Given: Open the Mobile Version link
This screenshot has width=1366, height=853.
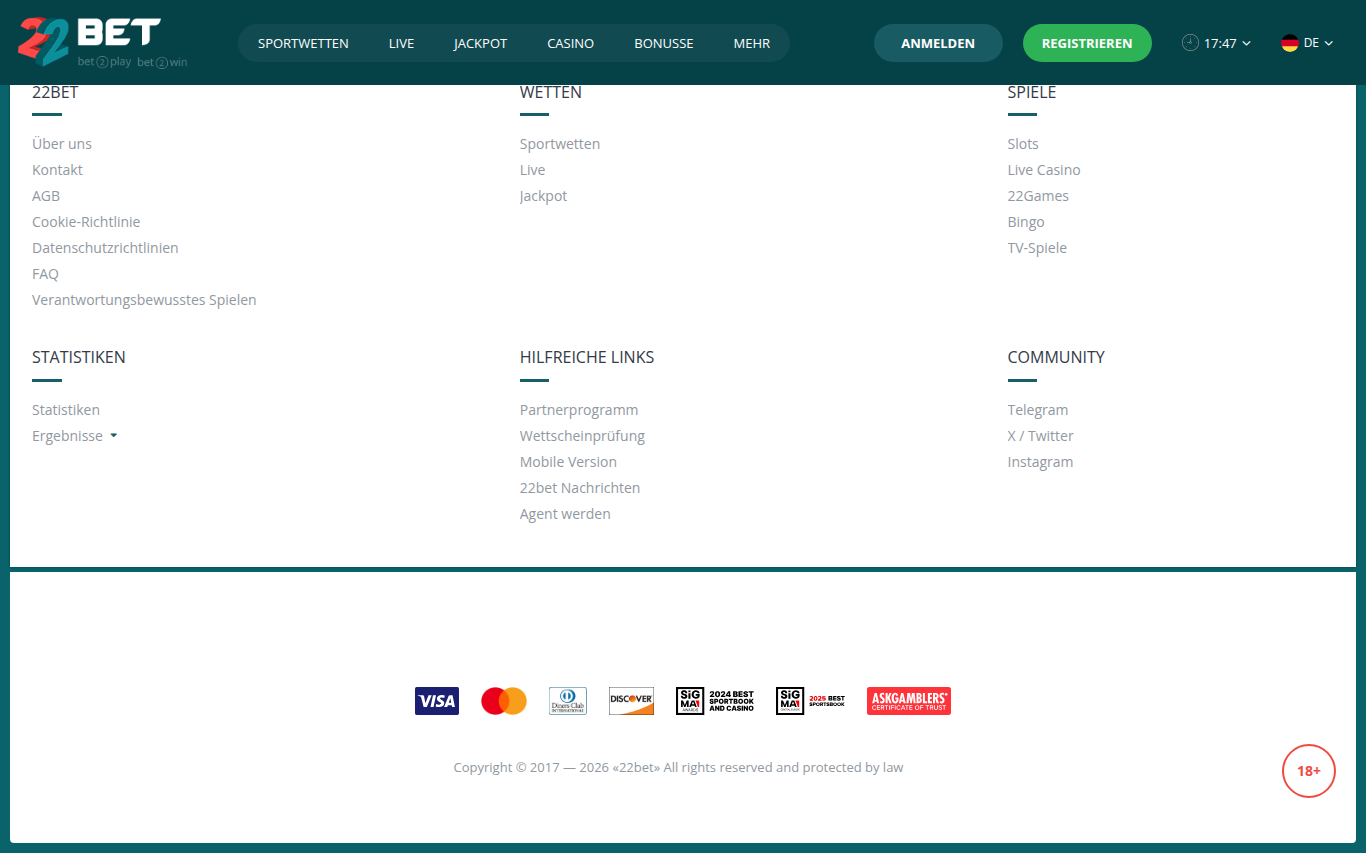Looking at the screenshot, I should click(x=568, y=462).
